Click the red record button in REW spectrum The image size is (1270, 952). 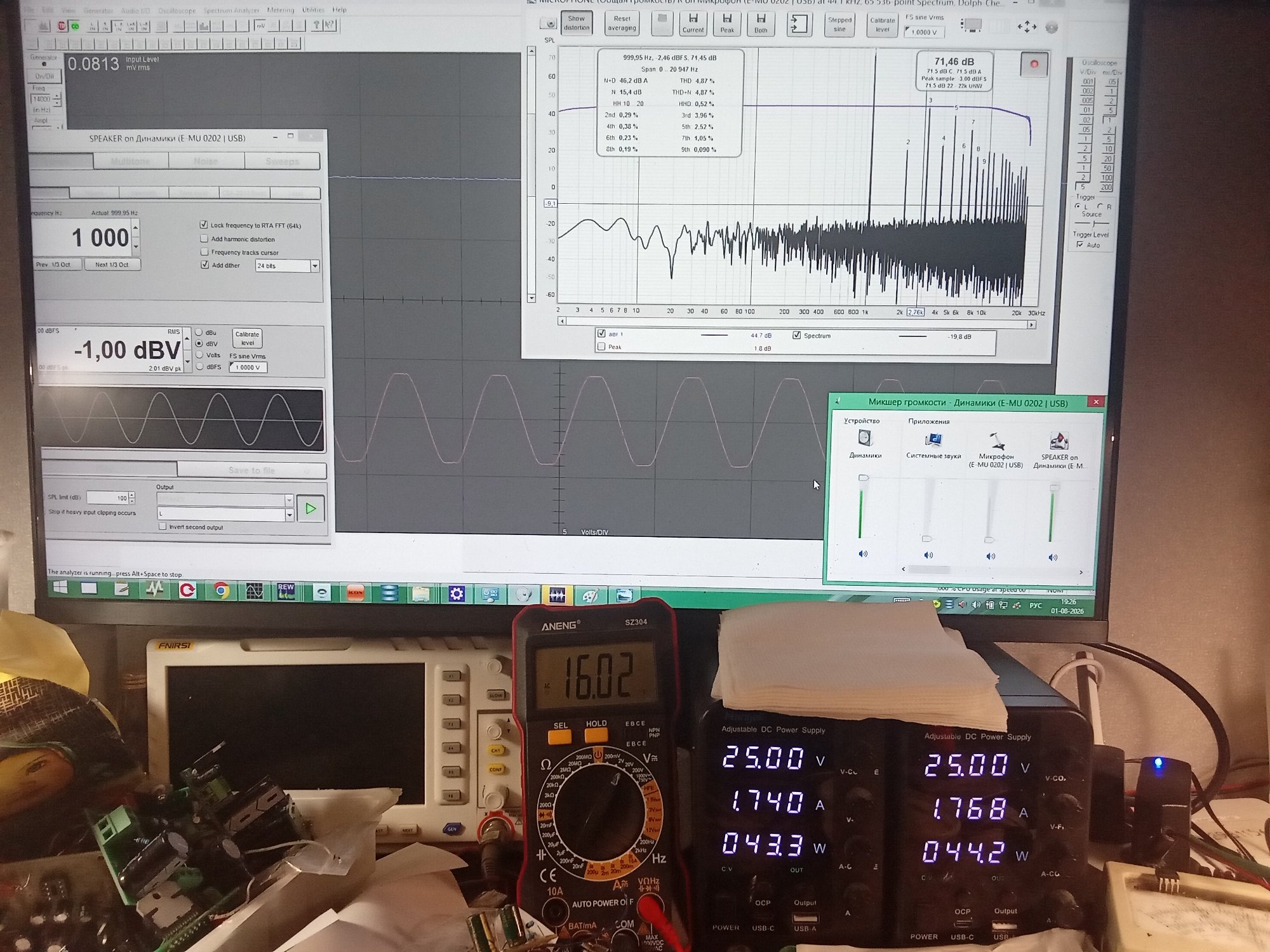point(1034,64)
